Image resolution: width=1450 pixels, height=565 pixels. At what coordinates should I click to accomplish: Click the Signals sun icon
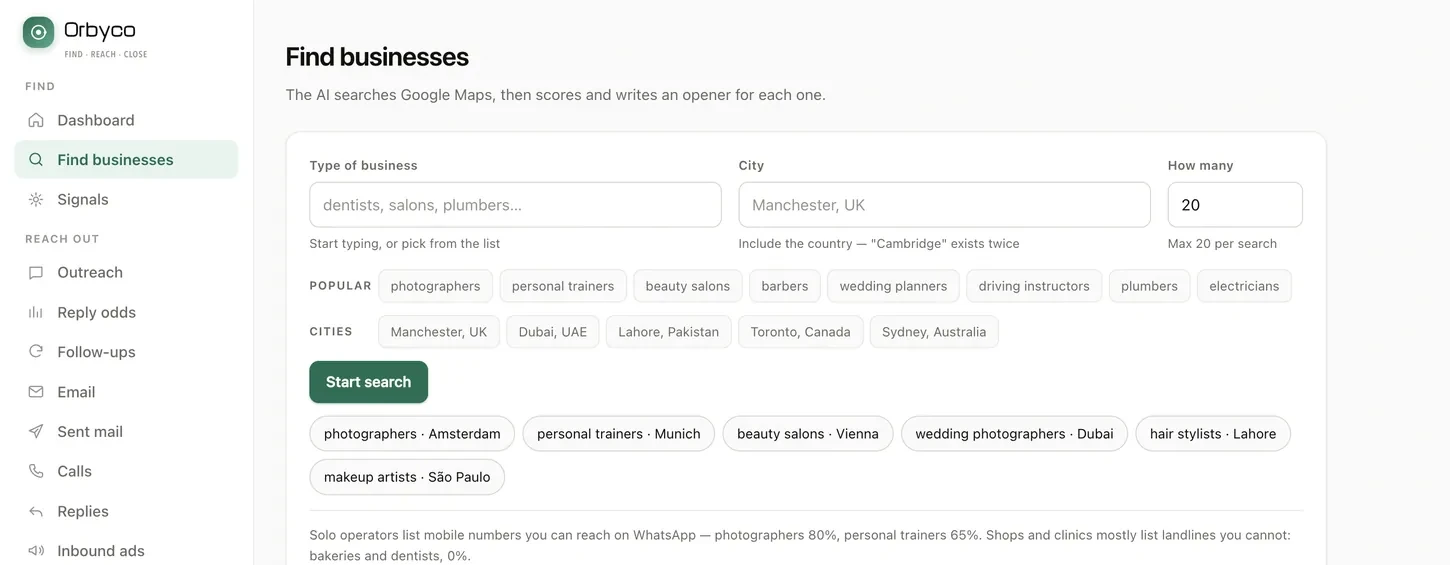click(36, 199)
